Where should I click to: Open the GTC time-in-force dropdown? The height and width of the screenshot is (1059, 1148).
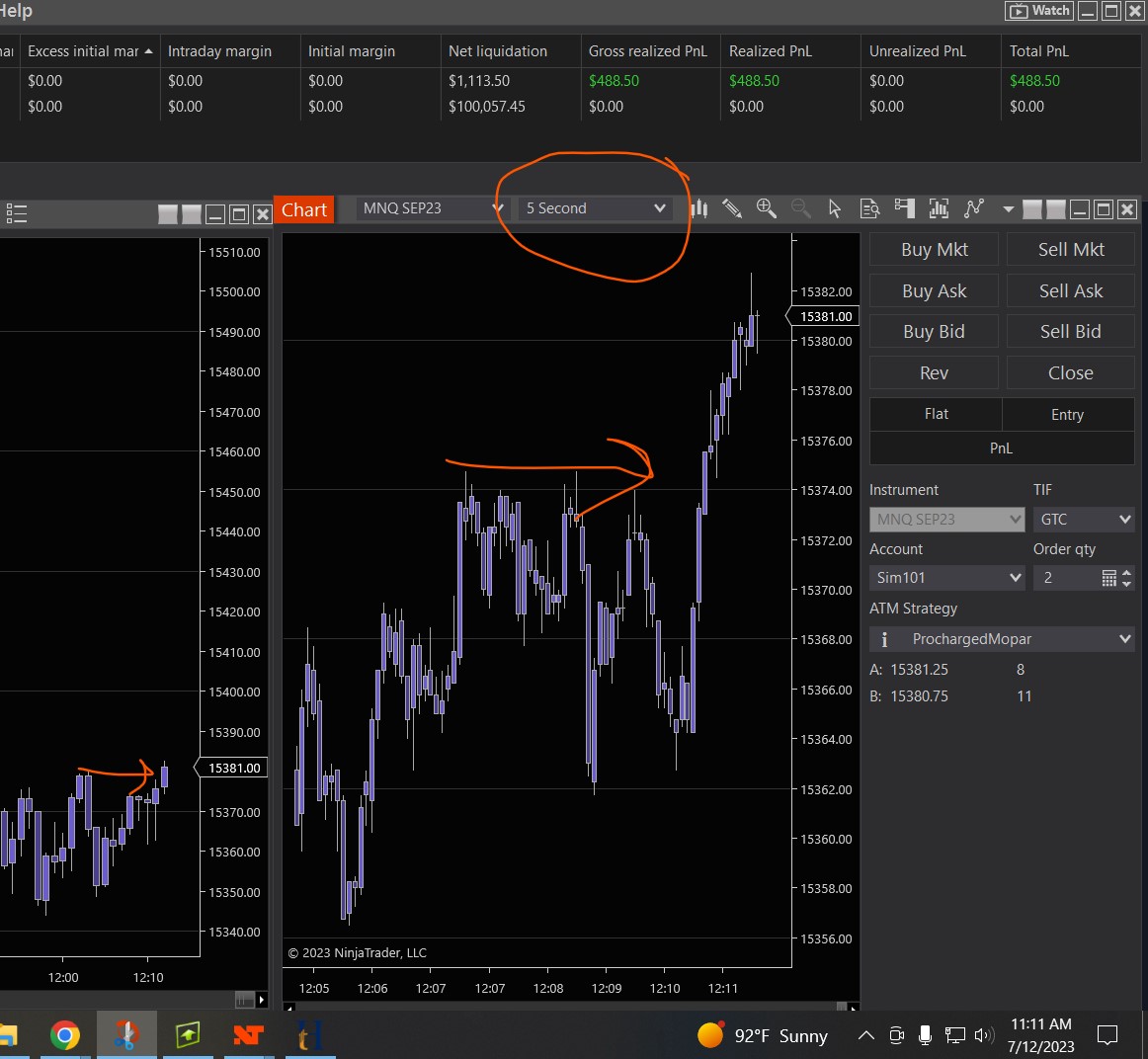(x=1084, y=520)
